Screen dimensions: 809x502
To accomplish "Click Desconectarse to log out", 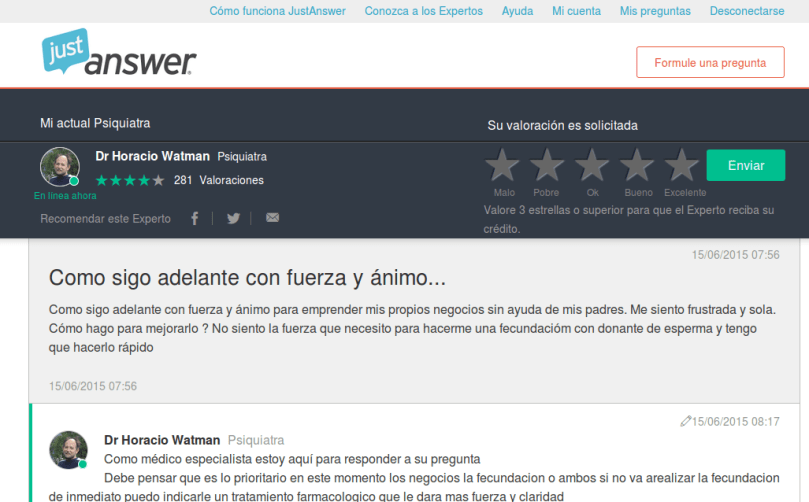I will [747, 11].
